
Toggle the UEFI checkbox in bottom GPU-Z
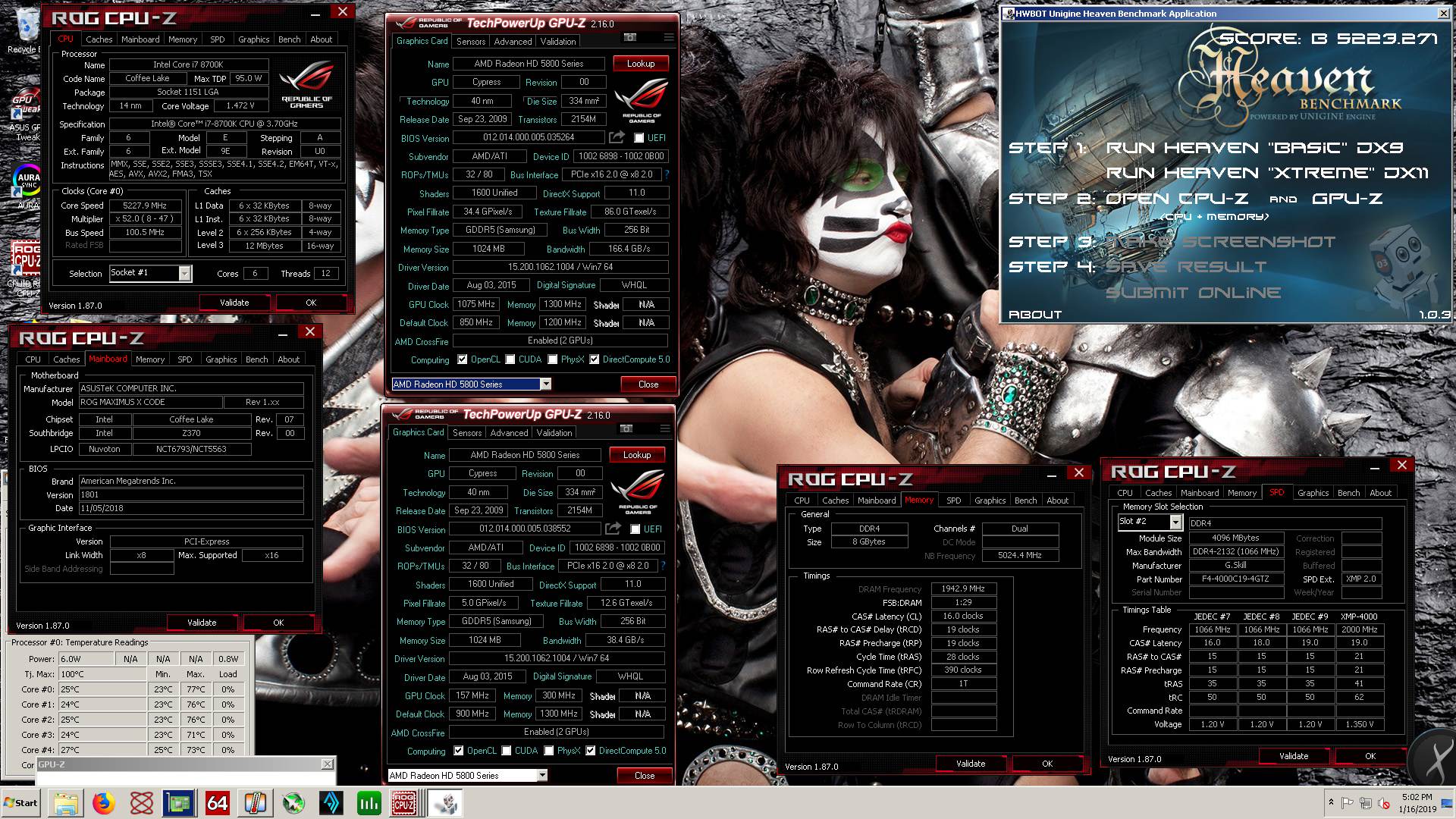click(635, 529)
